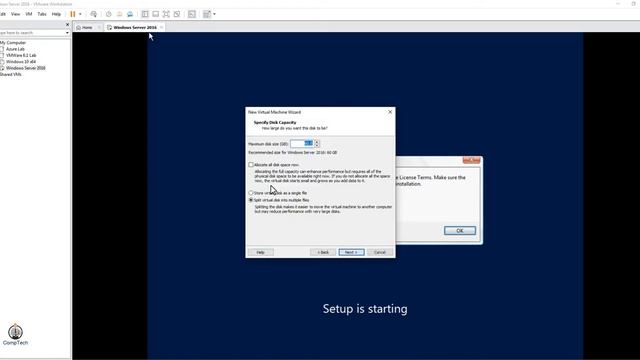640x360 pixels.
Task: Open the power options arrow beside Pause
Action: (80, 14)
